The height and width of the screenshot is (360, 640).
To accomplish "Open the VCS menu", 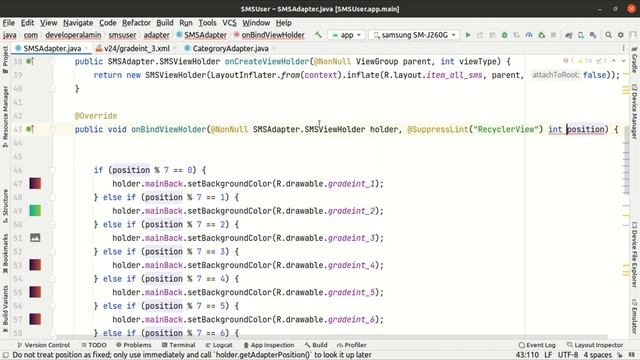I will 229,23.
